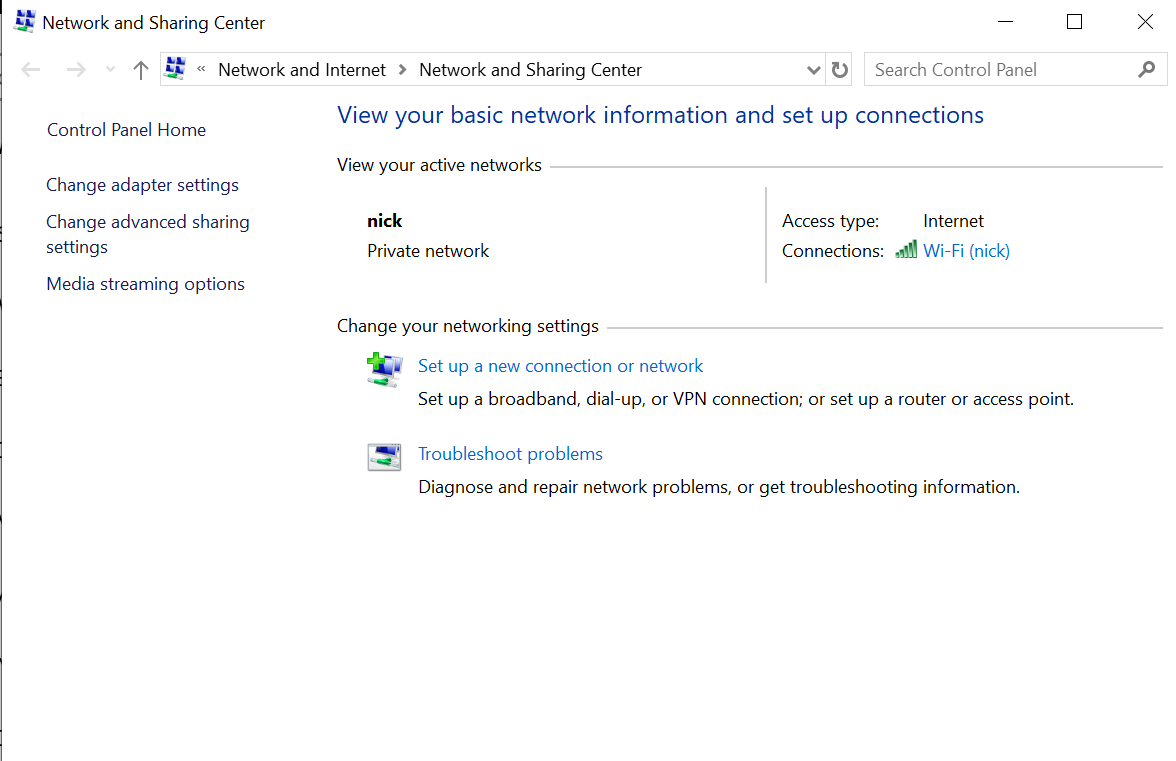Click the Back navigation arrow
Screen dimensions: 1176x761
31,70
